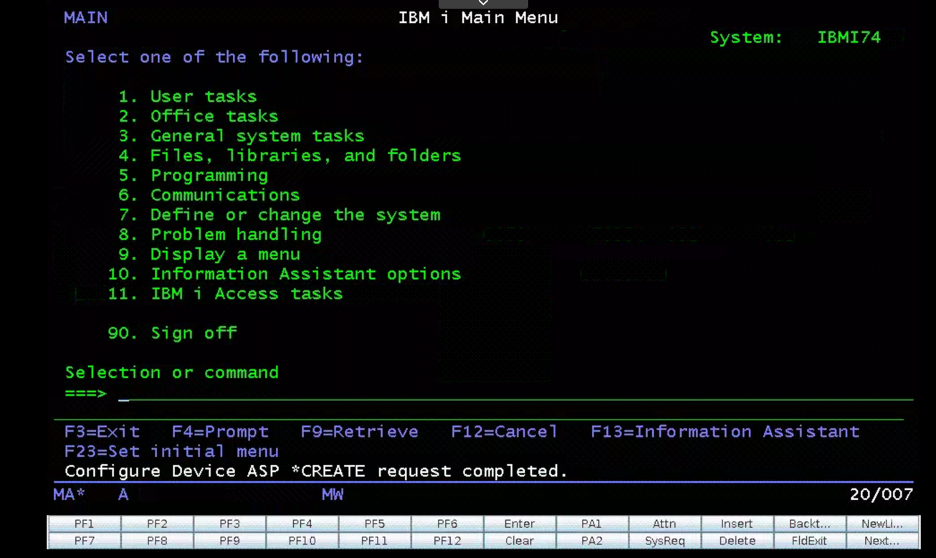Viewport: 936px width, 558px height.
Task: Click the Delete key button
Action: 737,541
